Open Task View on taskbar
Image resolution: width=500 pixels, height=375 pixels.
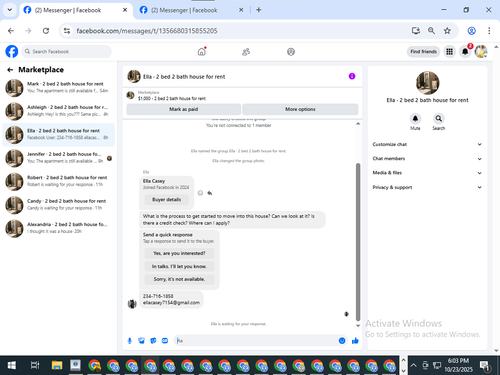point(35,365)
